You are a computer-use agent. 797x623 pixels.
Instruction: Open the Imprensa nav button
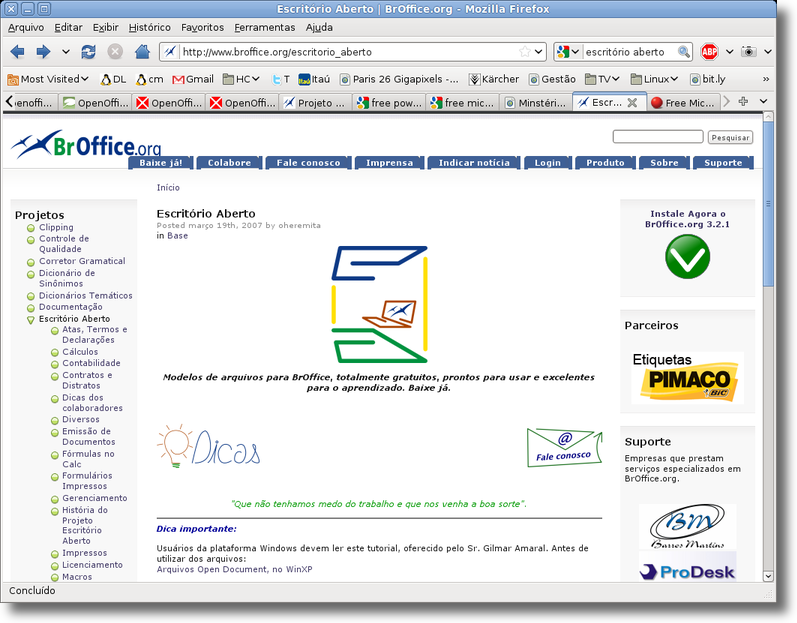(389, 163)
